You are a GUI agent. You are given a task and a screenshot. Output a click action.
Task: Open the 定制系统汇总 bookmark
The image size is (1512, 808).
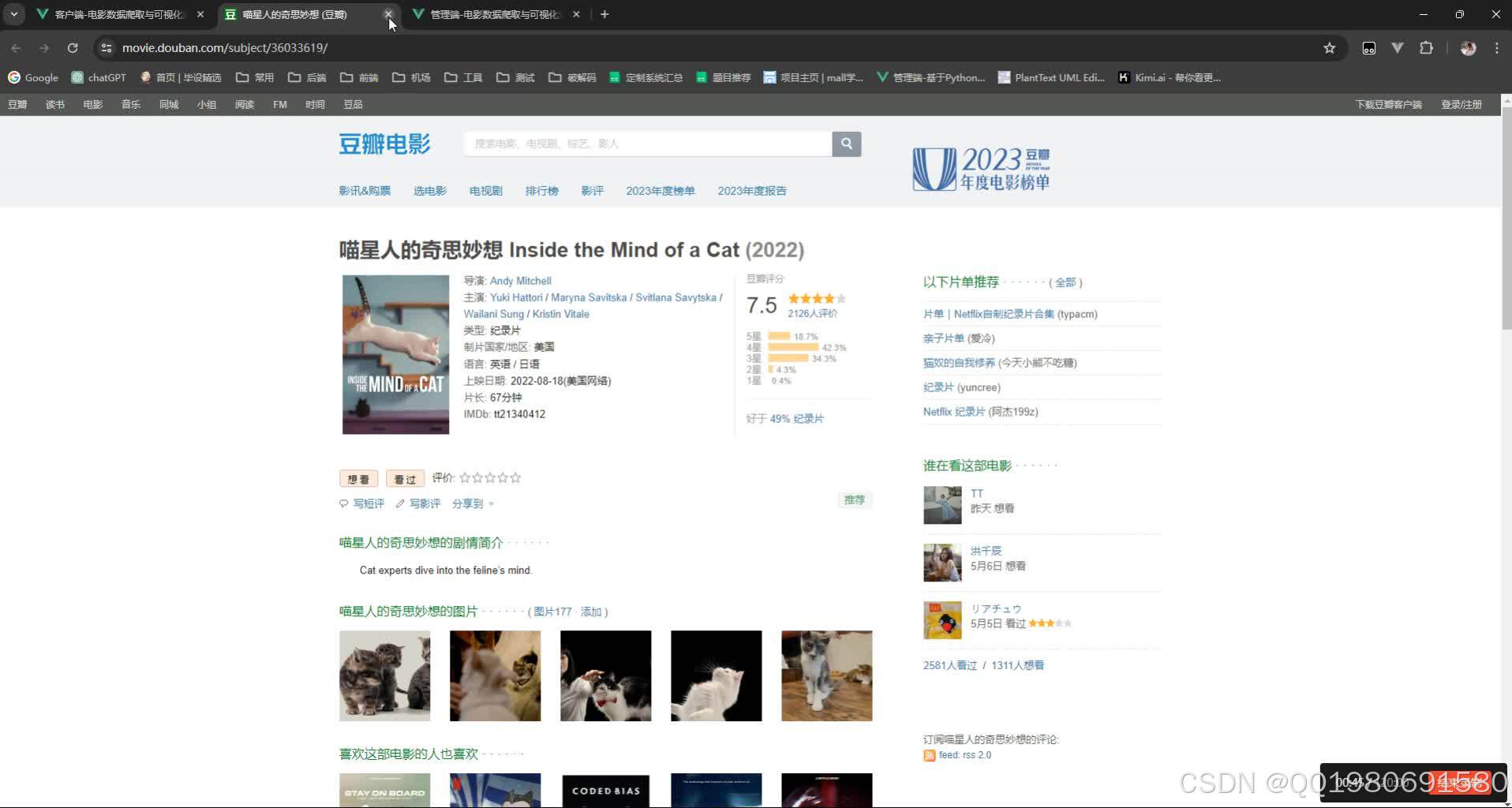click(x=646, y=77)
